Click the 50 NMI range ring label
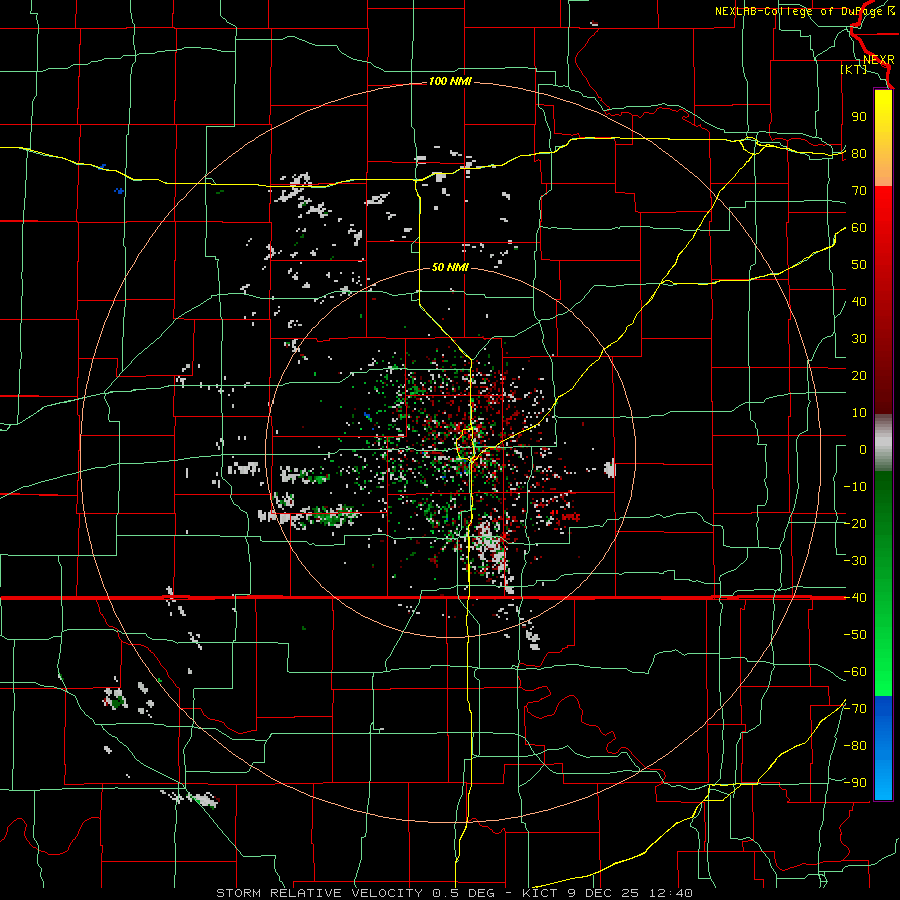This screenshot has width=900, height=900. [x=450, y=267]
